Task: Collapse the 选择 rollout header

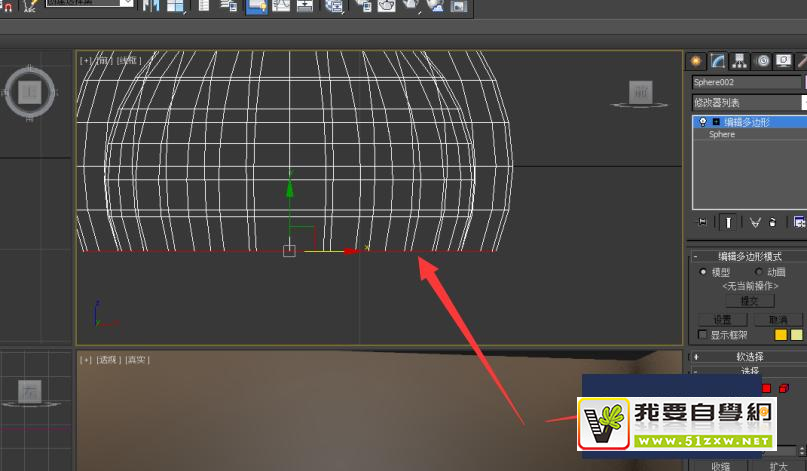Action: click(747, 370)
